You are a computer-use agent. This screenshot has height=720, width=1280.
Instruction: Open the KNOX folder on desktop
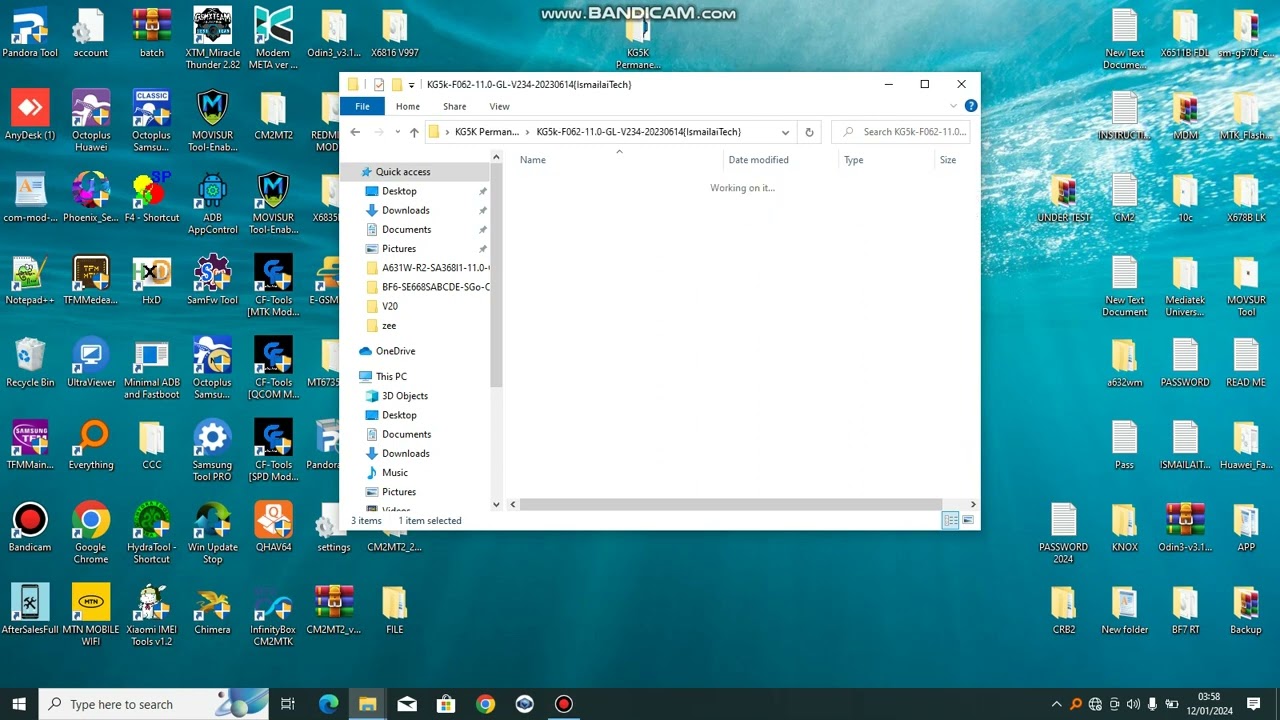pos(1124,526)
